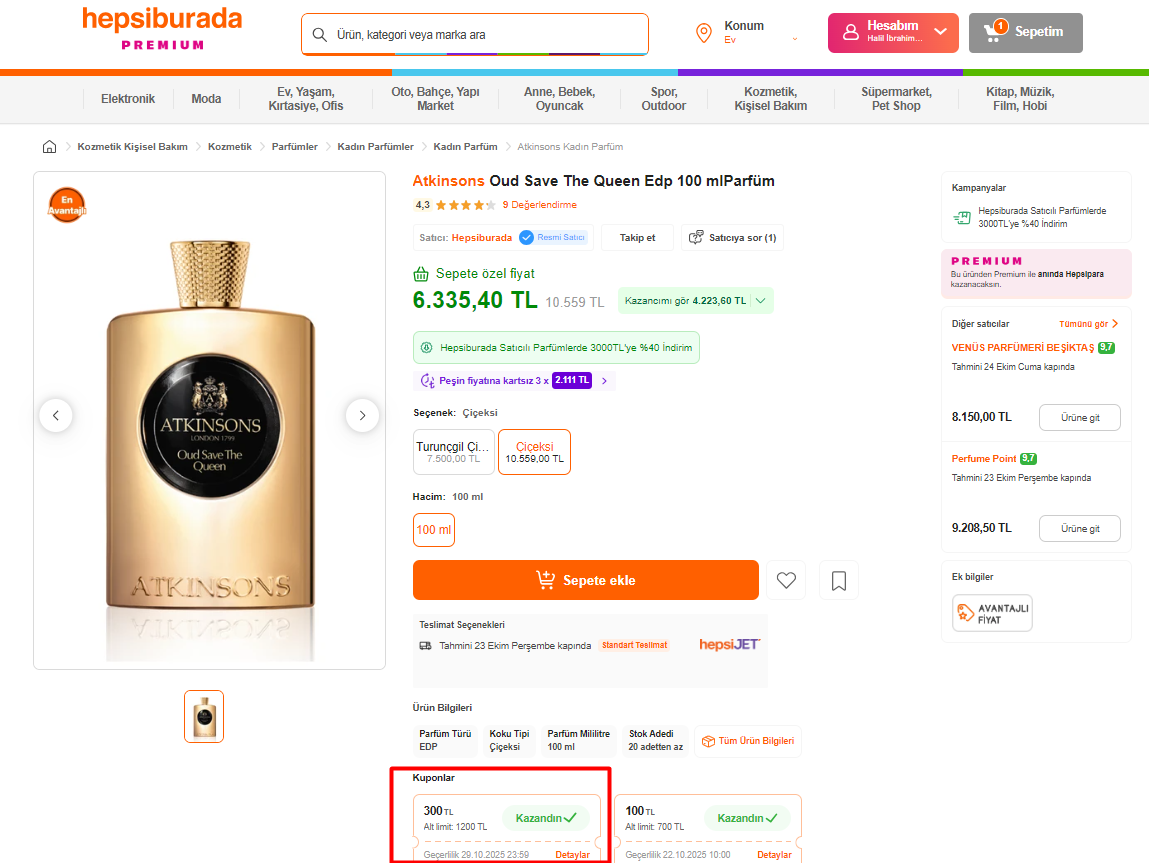This screenshot has height=863, width=1149.
Task: Open the Sepetim shopping cart
Action: pos(1025,33)
